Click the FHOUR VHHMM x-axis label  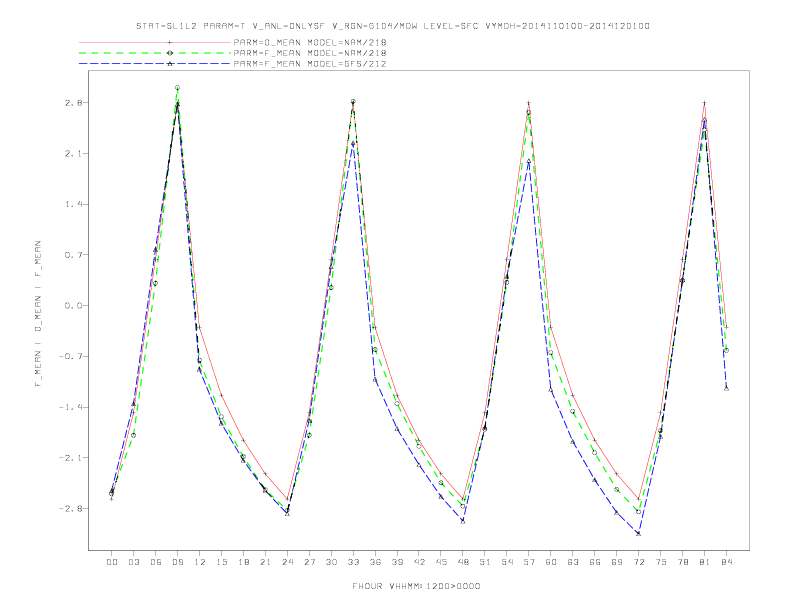(416, 586)
